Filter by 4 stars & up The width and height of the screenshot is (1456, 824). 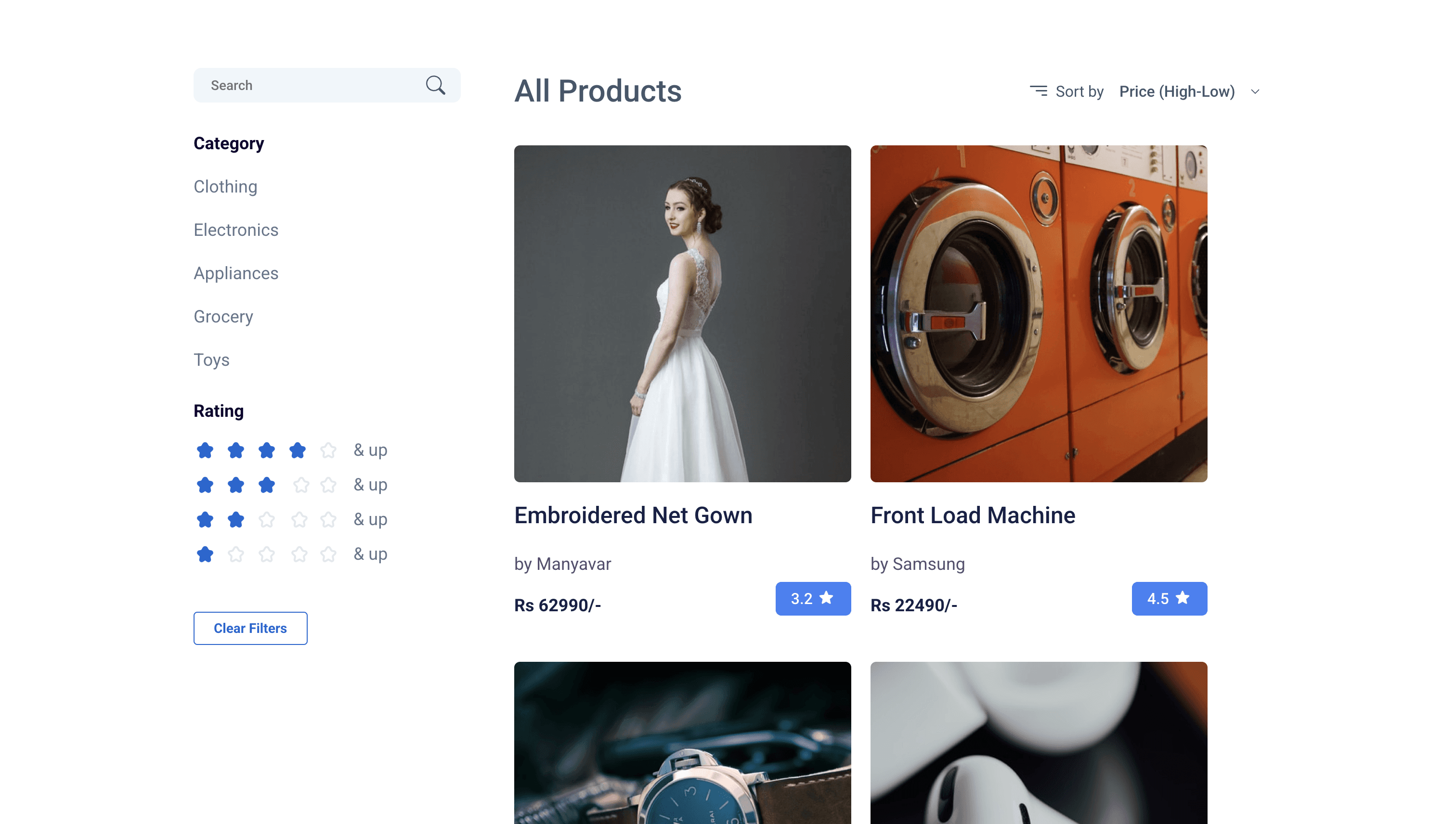[x=370, y=451]
